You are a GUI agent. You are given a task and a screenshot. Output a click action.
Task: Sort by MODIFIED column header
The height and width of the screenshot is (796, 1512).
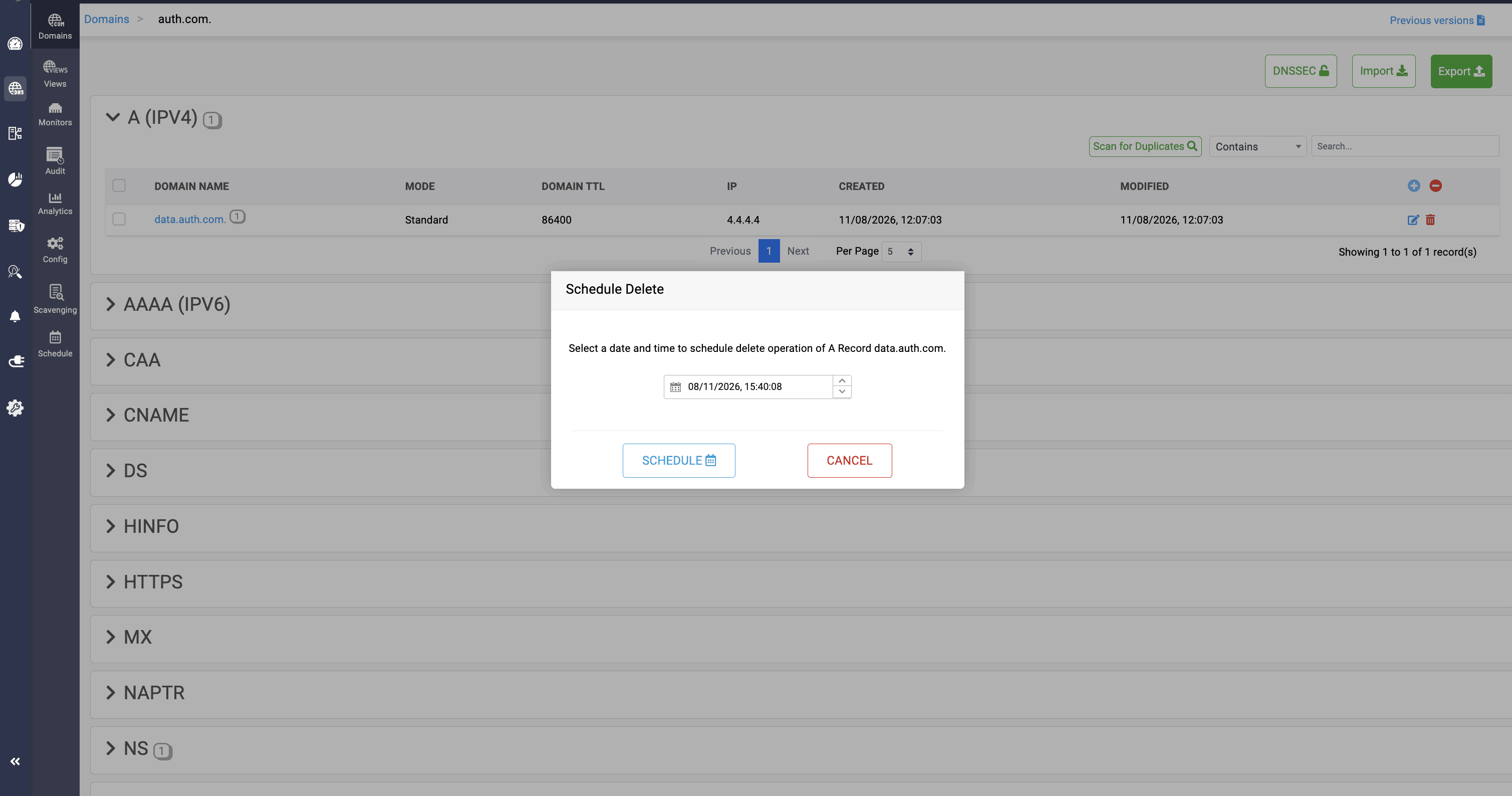(x=1144, y=186)
